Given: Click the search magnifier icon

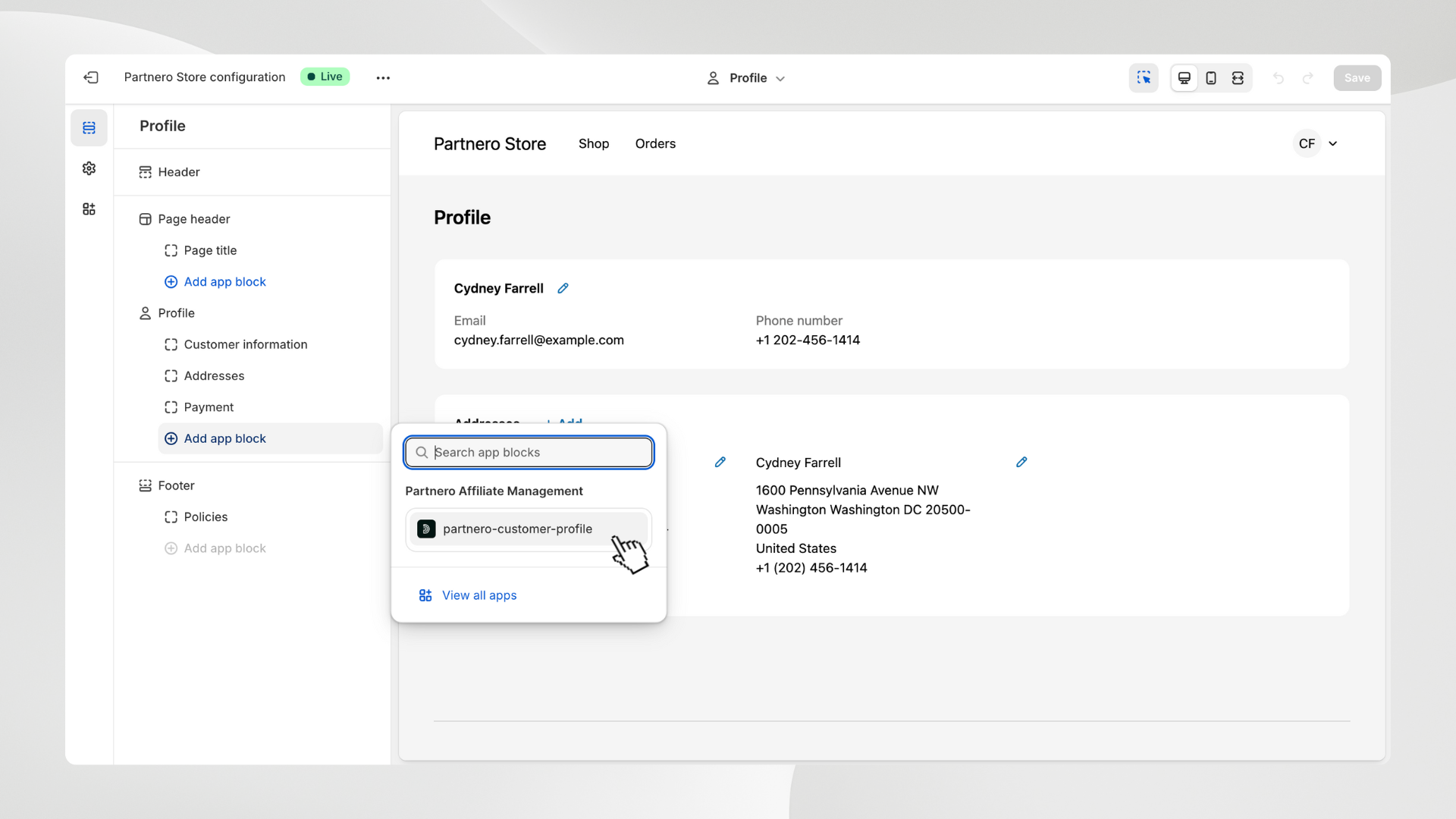Looking at the screenshot, I should pos(422,453).
